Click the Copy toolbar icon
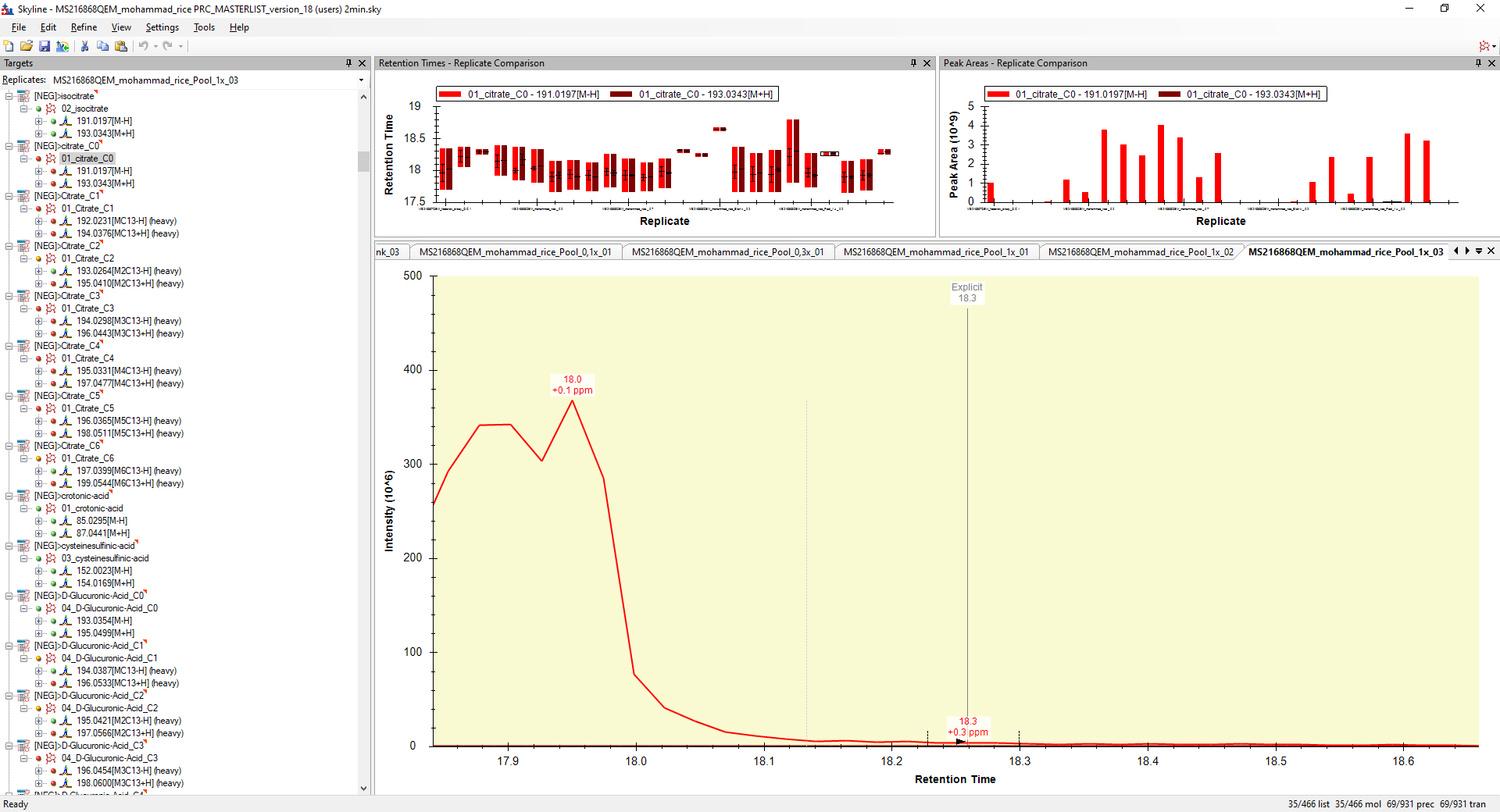Viewport: 1500px width, 812px height. pos(102,46)
